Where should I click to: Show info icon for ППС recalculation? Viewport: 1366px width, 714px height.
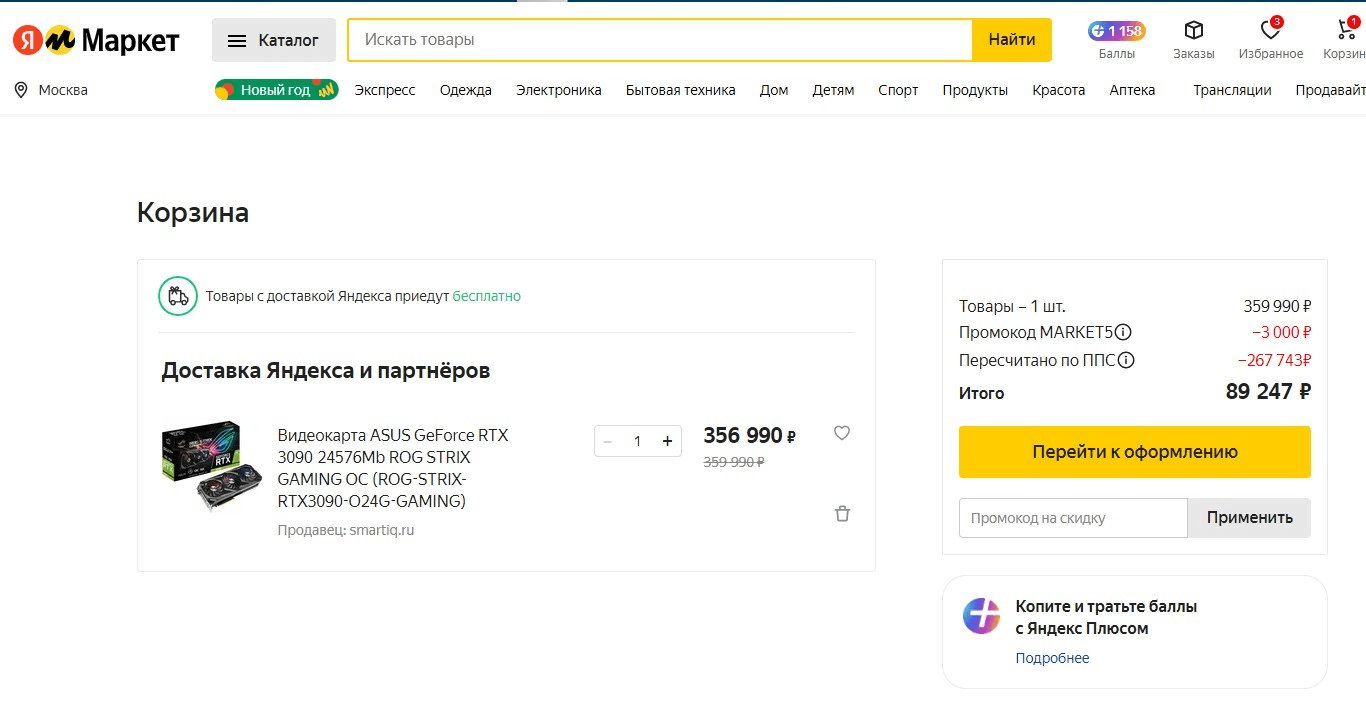1126,361
